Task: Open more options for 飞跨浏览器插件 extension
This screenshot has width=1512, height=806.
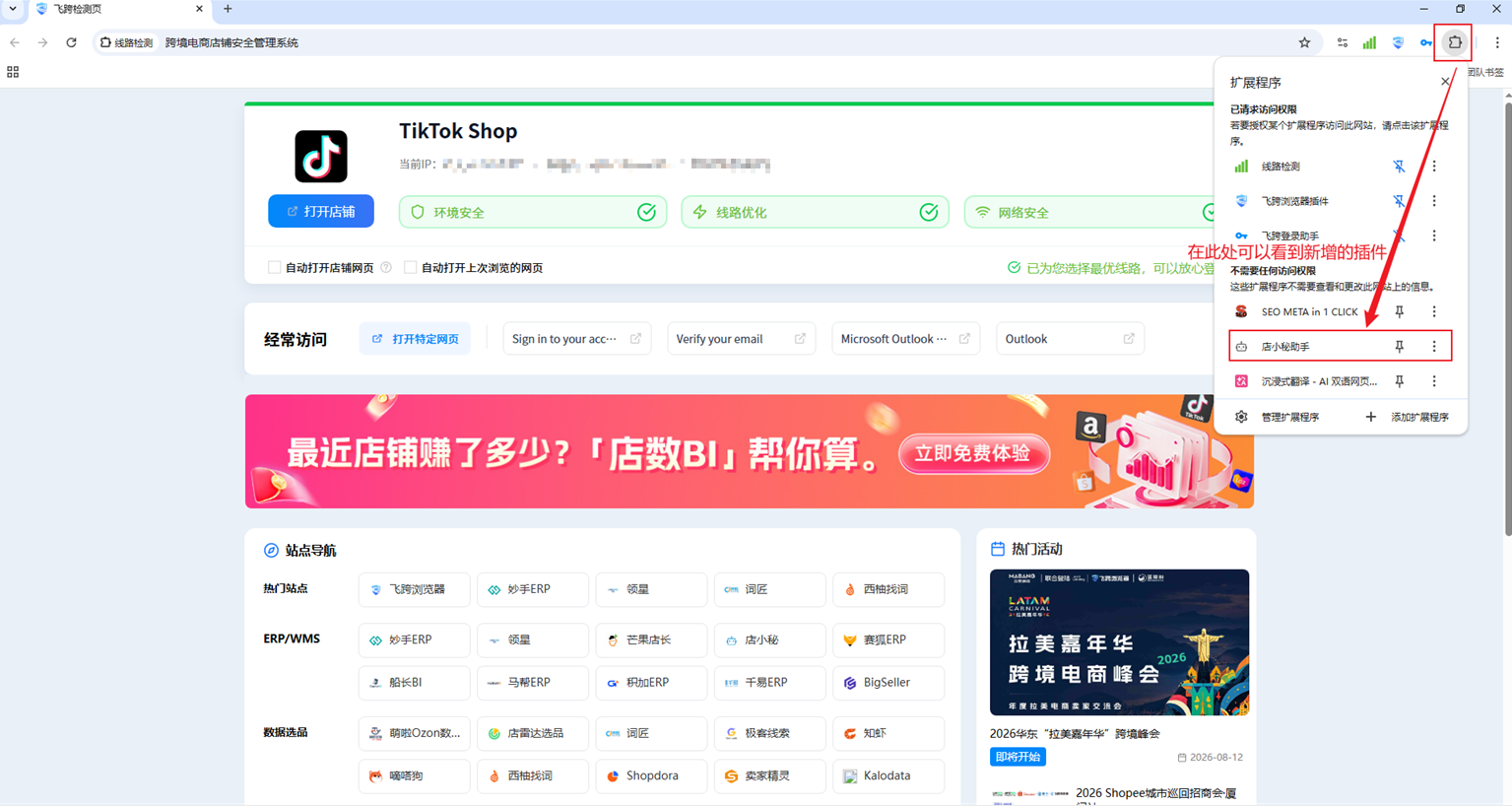Action: 1434,201
